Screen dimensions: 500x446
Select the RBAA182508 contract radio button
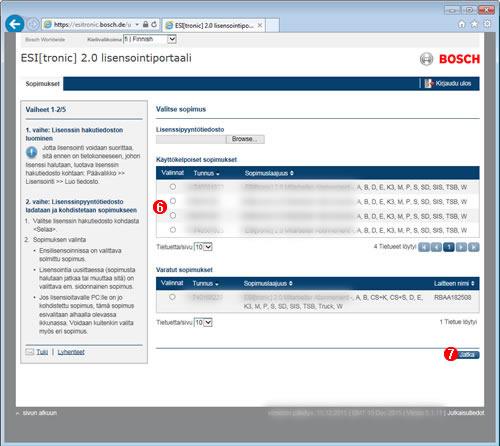(172, 297)
